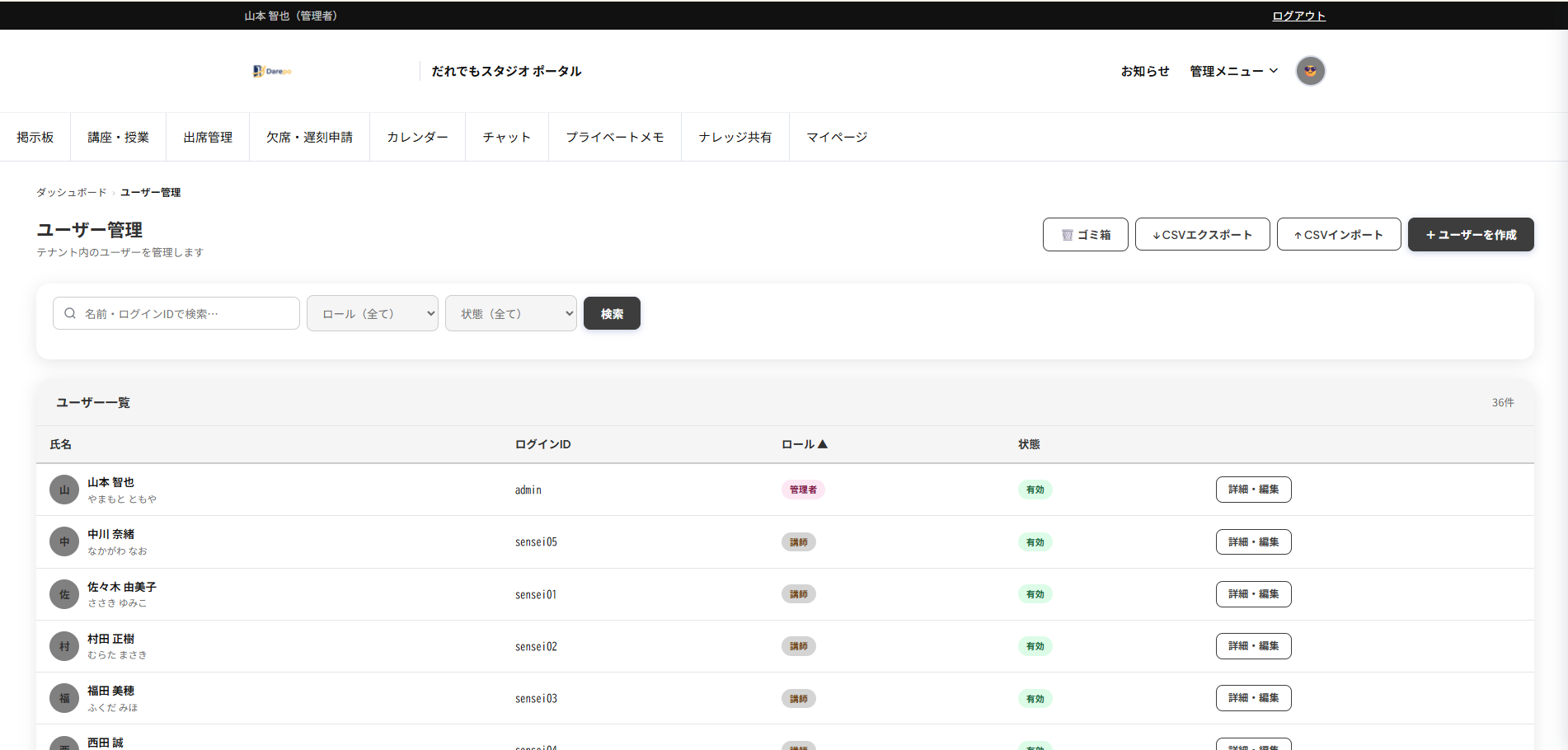The image size is (1568, 750).
Task: Open 詳細・編集 for sensei02
Action: coord(1253,645)
